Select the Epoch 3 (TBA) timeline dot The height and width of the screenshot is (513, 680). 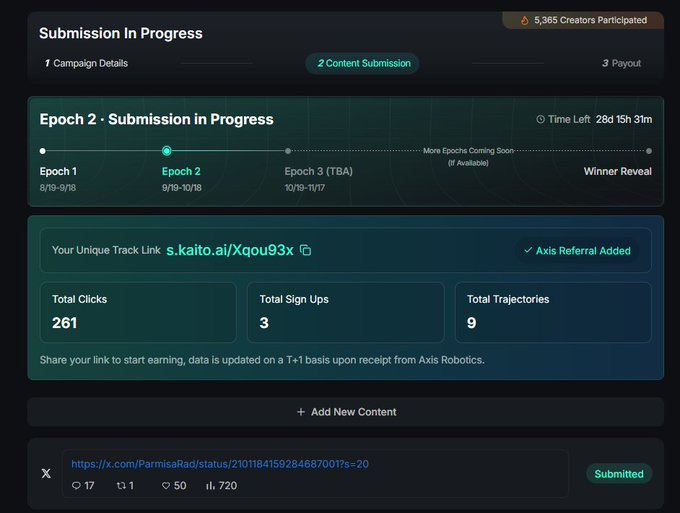tap(288, 151)
